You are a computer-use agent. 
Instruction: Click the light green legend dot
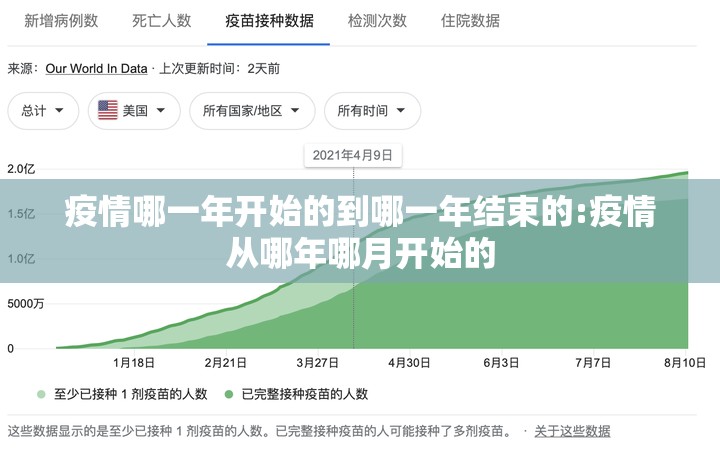click(41, 394)
